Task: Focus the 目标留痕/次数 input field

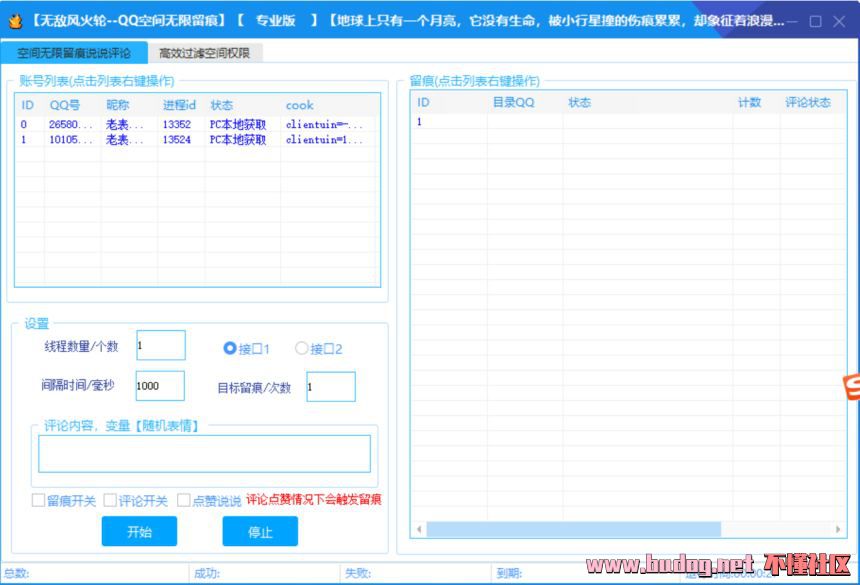Action: click(x=331, y=387)
